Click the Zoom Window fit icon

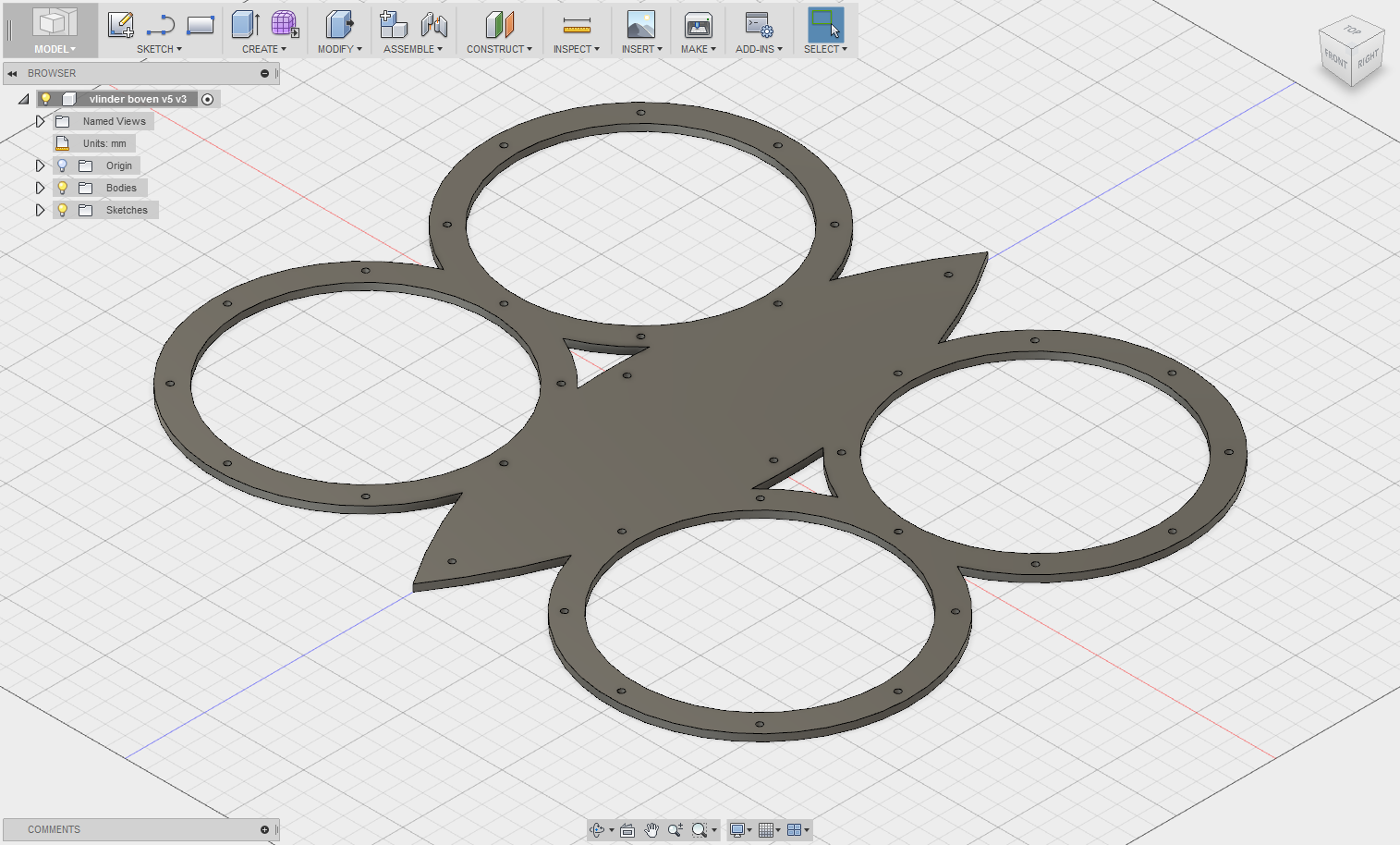click(700, 830)
